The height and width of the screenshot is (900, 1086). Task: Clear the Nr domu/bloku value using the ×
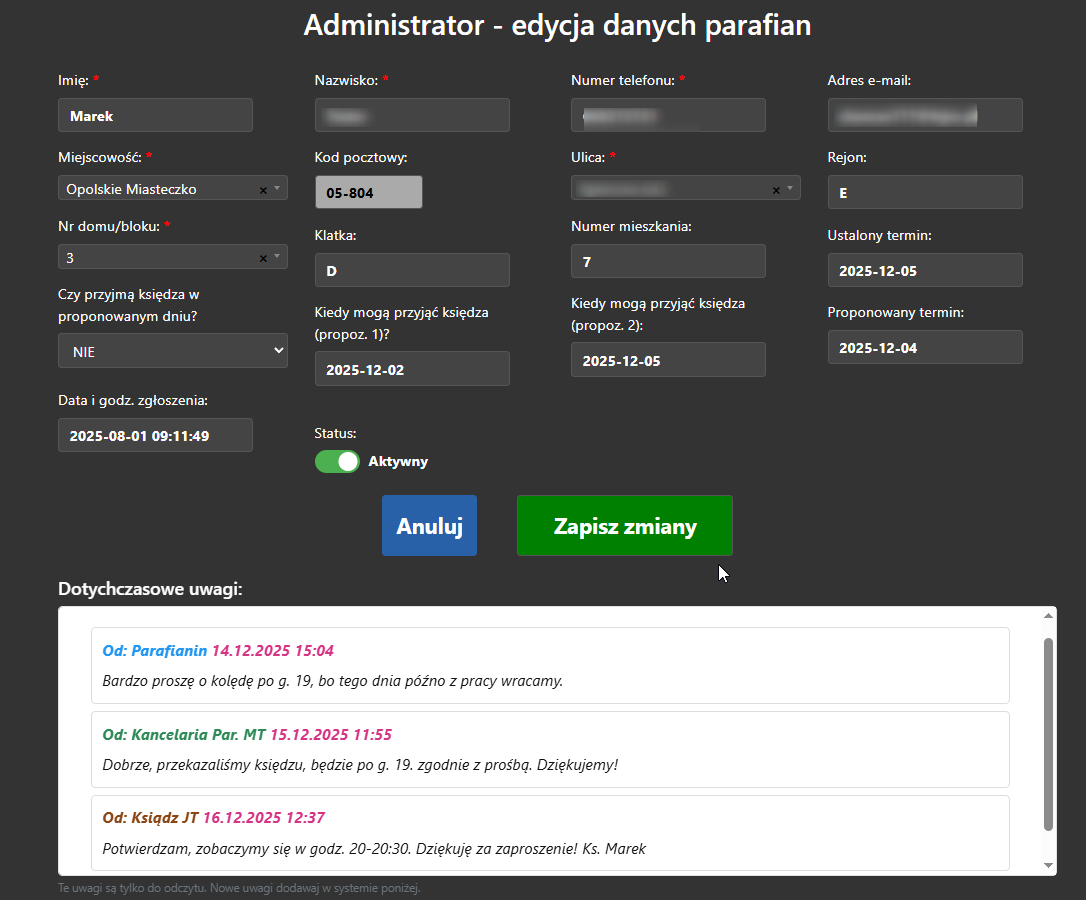click(265, 257)
